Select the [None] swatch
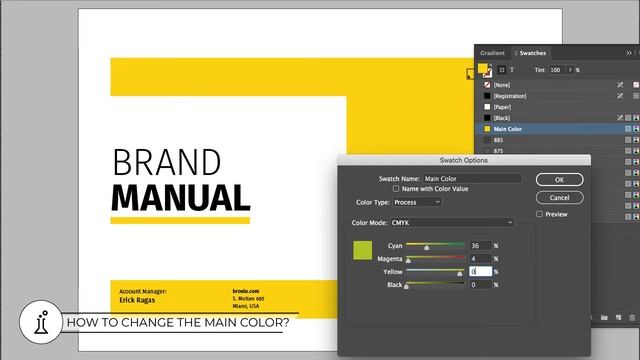This screenshot has height=360, width=640. point(558,85)
